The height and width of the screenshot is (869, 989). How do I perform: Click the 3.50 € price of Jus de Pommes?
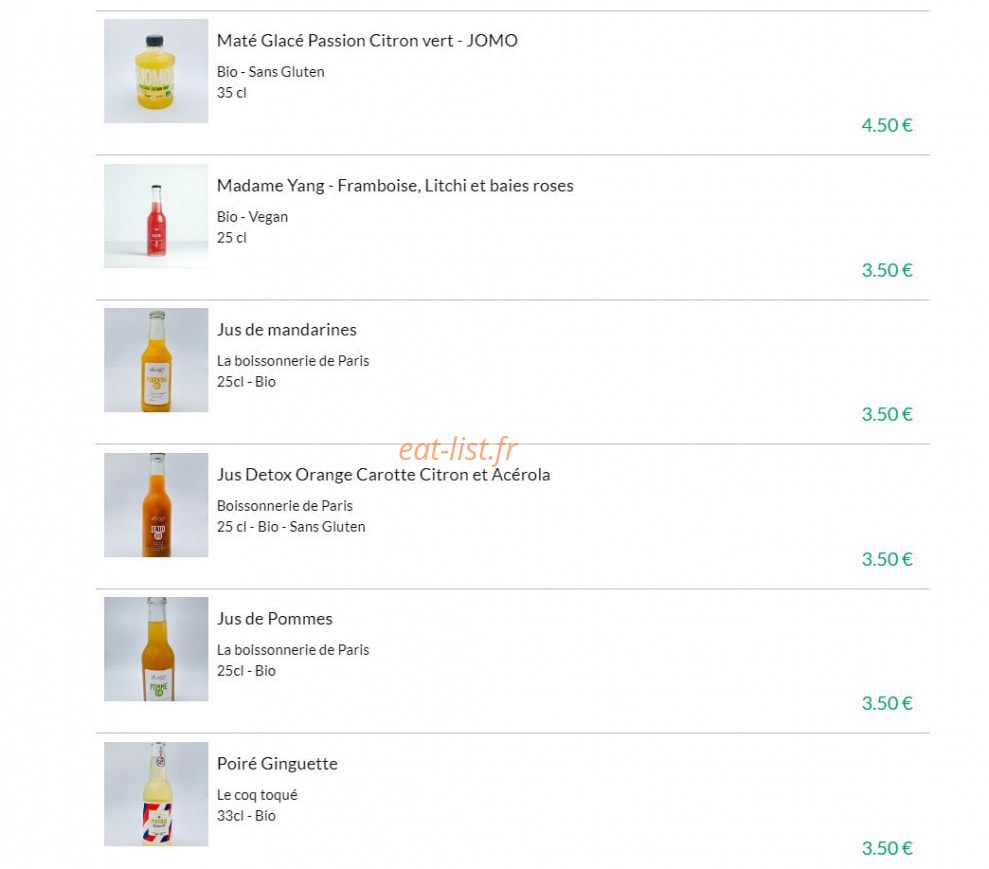click(x=887, y=703)
